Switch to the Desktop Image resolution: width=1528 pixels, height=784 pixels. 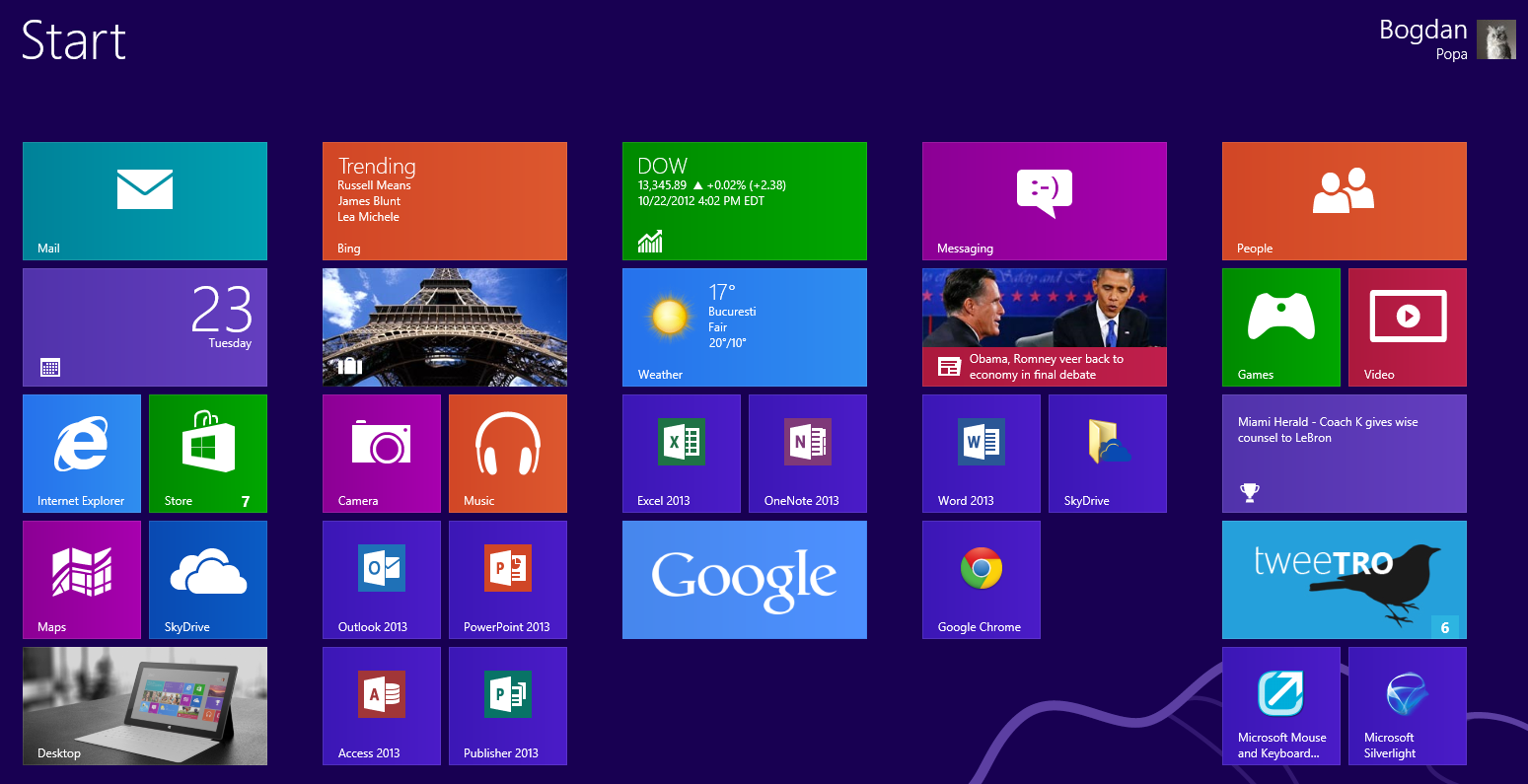(144, 706)
